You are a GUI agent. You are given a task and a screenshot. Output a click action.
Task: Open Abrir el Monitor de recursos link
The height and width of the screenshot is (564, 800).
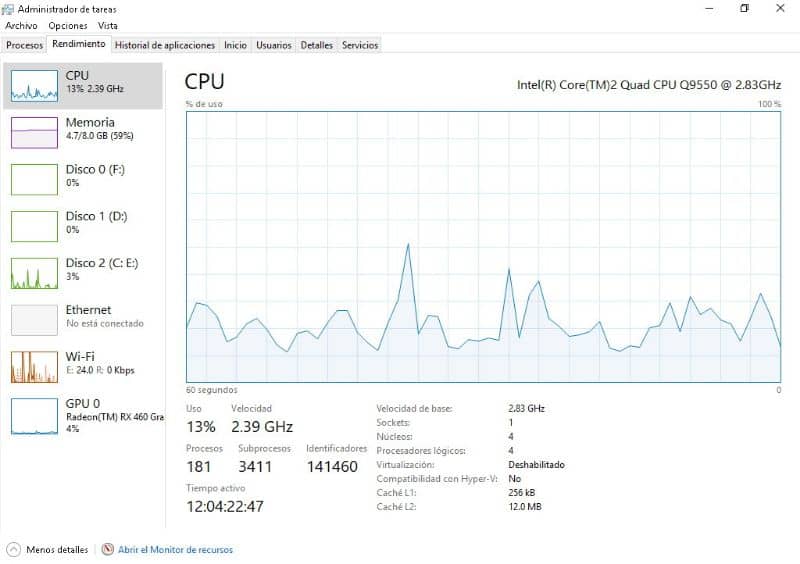[175, 550]
